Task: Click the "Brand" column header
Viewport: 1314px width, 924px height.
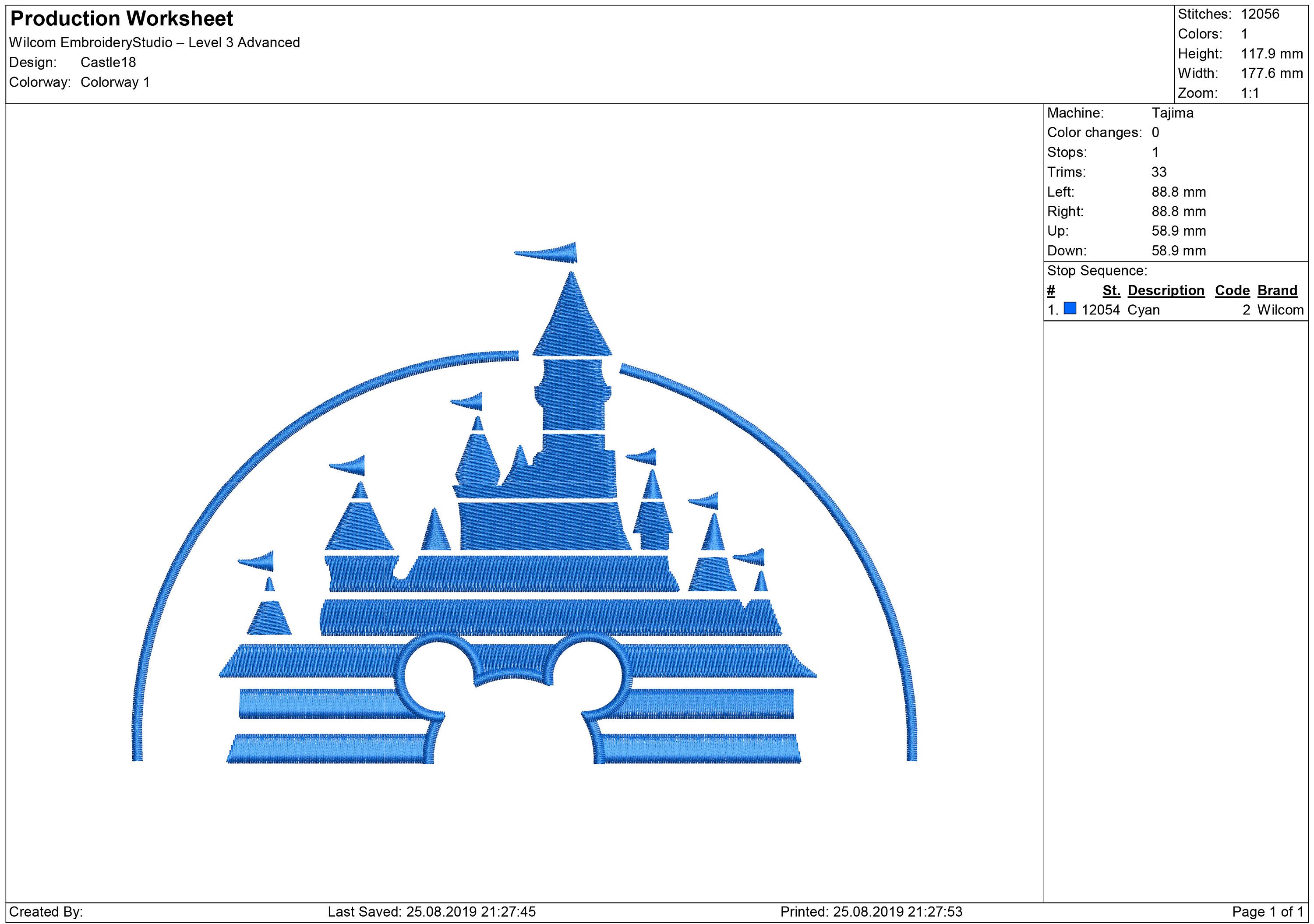Action: [x=1279, y=290]
